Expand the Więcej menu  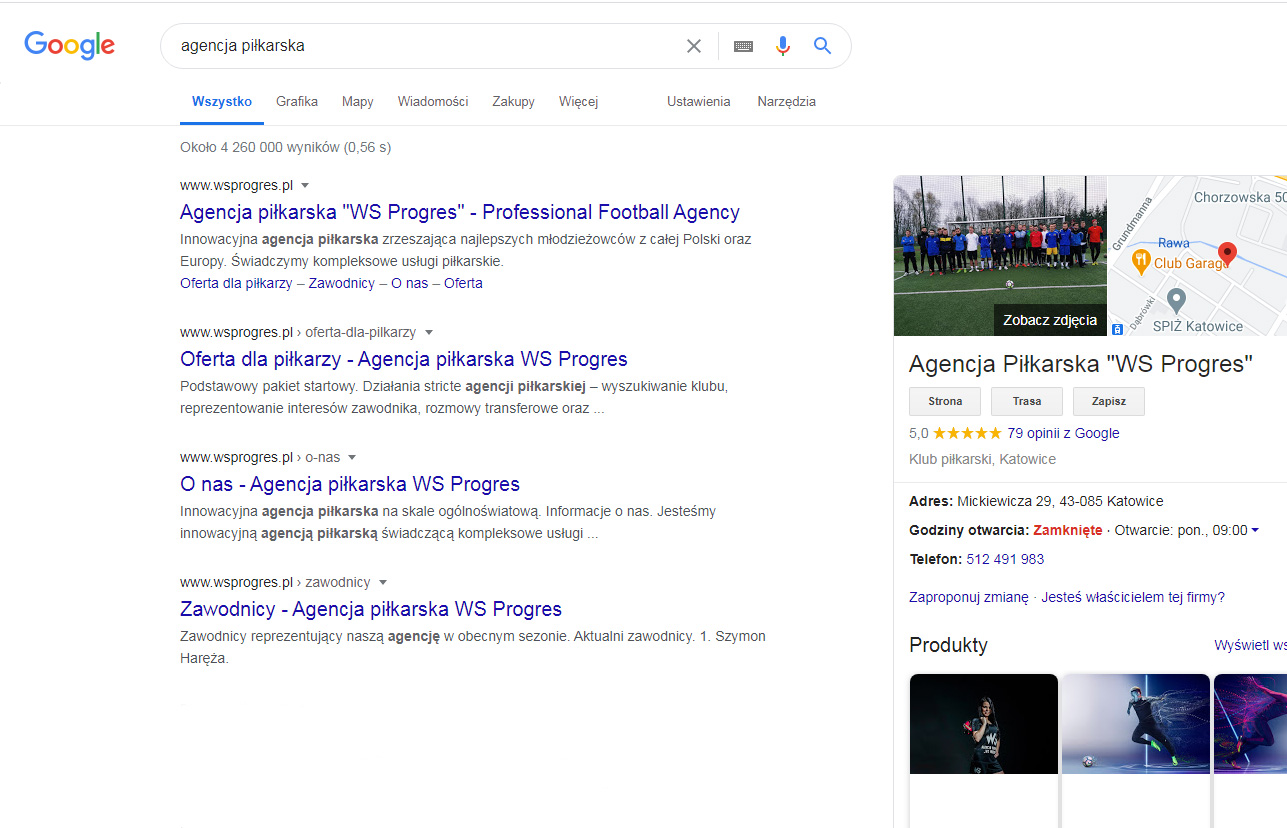tap(578, 101)
